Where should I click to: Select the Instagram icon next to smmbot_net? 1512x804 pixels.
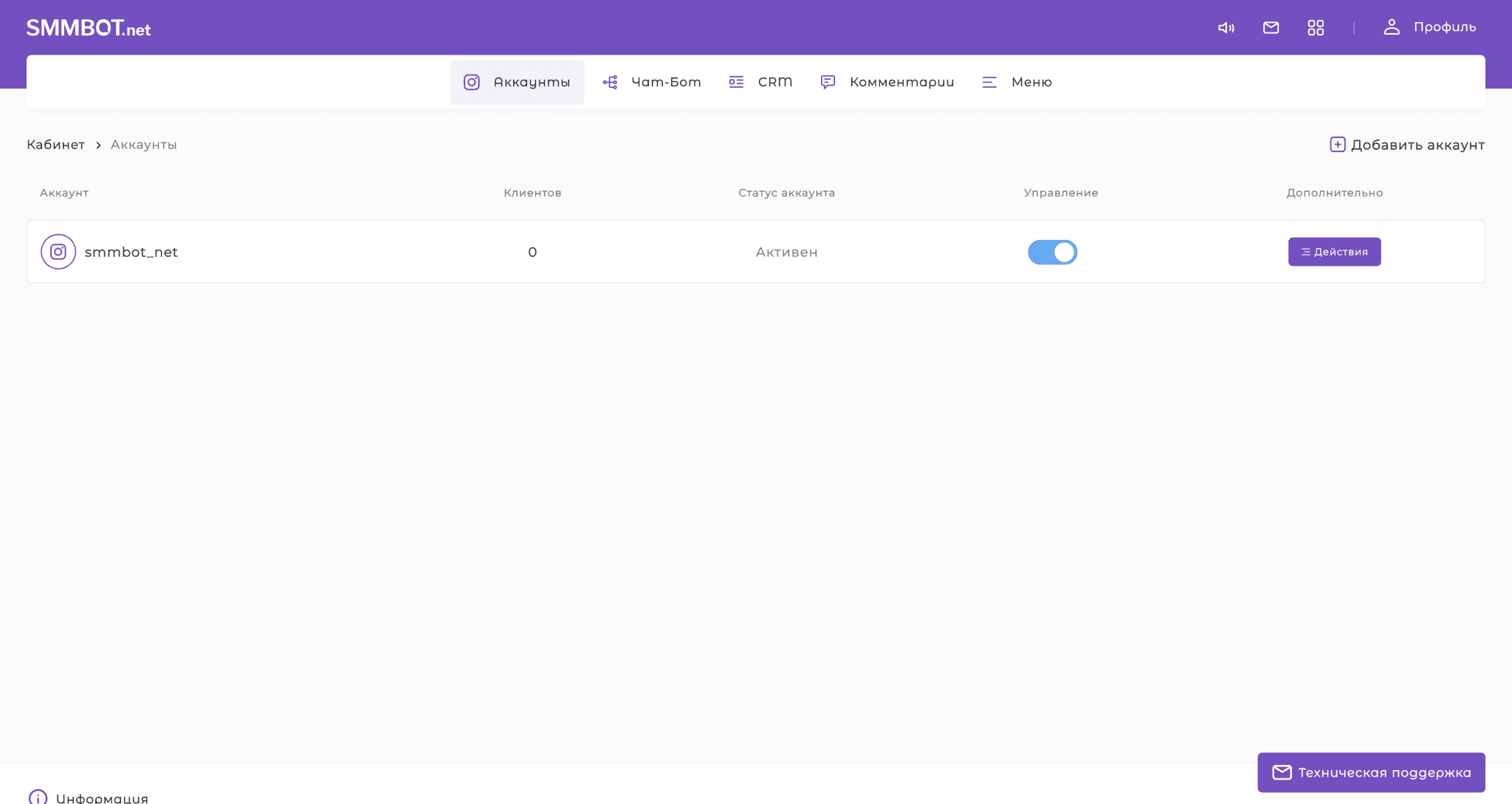[x=58, y=251]
